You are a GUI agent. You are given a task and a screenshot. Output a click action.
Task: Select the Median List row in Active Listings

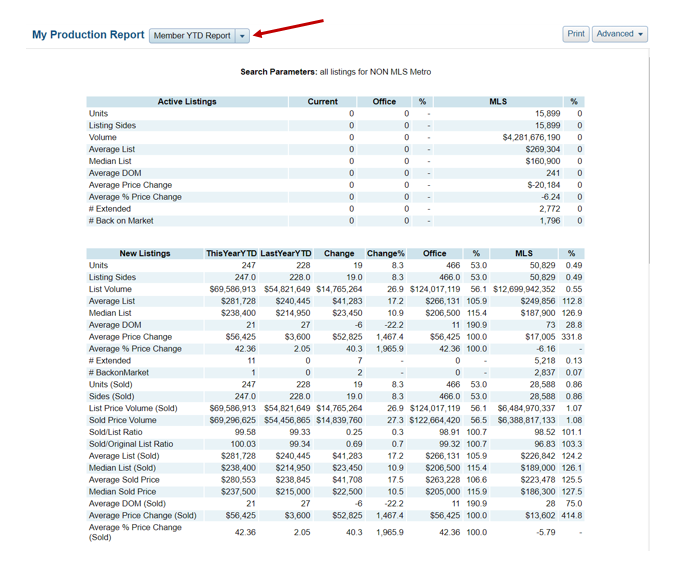coord(111,161)
